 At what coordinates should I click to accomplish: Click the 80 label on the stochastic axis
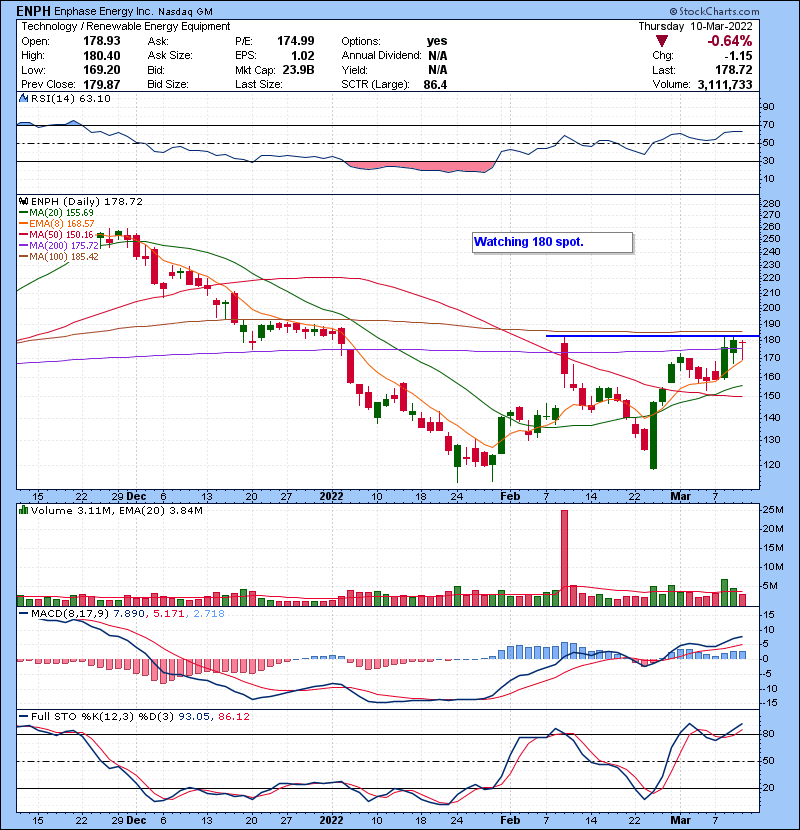coord(768,734)
